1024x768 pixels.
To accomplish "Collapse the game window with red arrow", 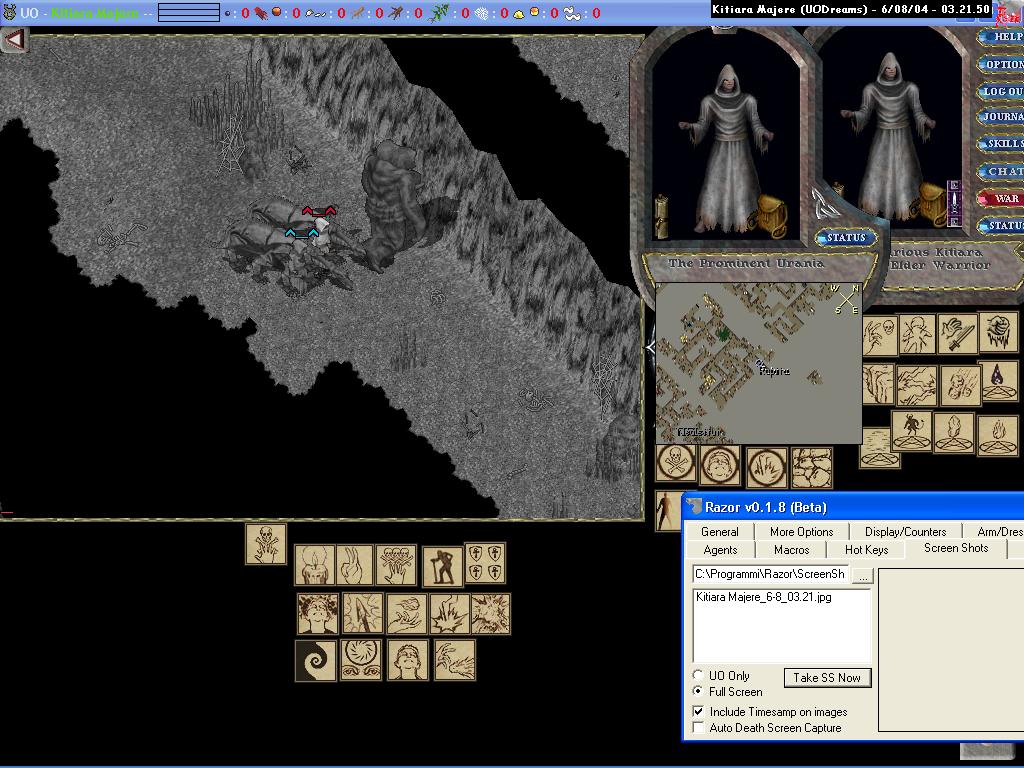I will (x=14, y=40).
